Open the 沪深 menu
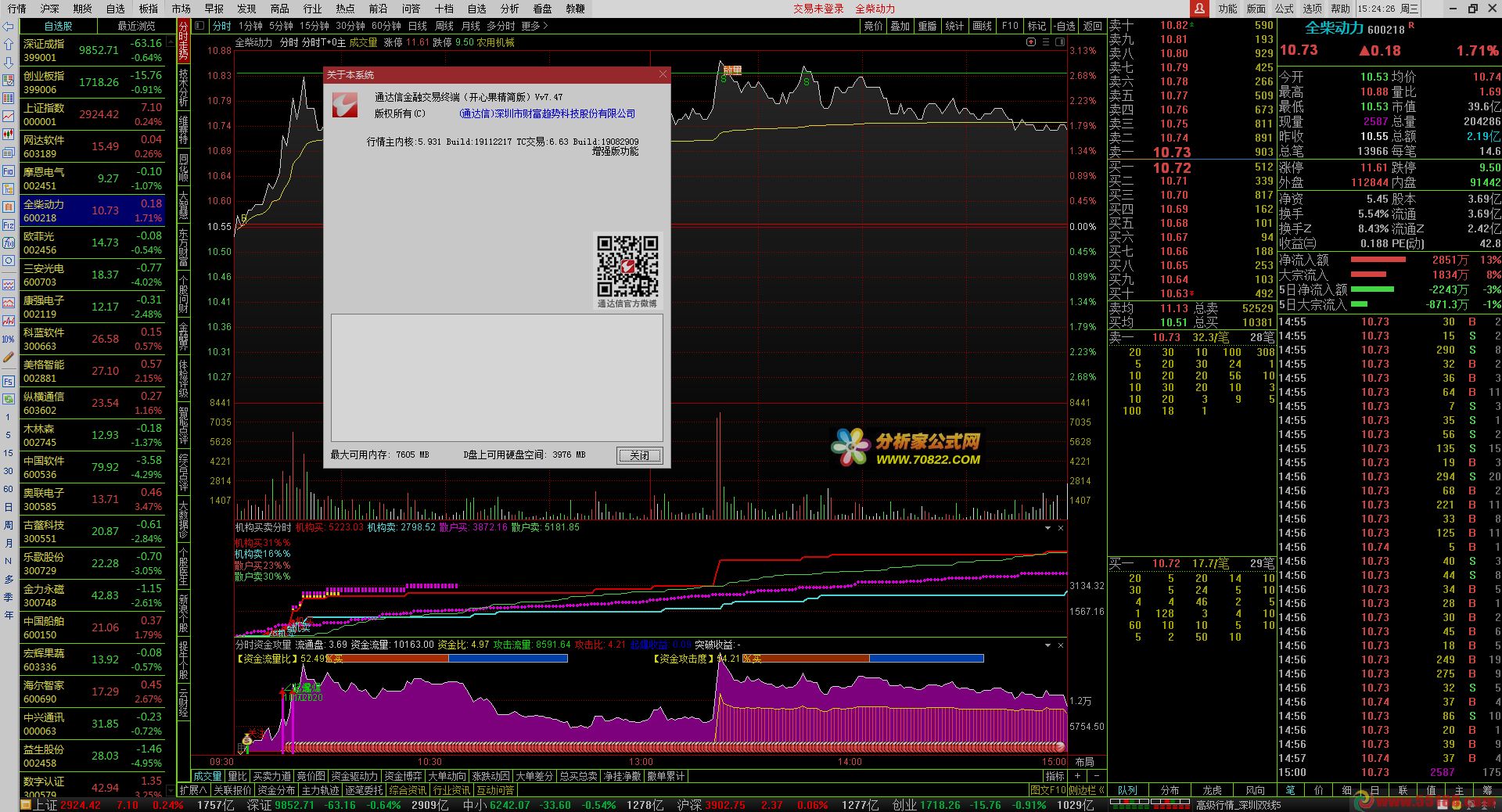 tap(49, 9)
